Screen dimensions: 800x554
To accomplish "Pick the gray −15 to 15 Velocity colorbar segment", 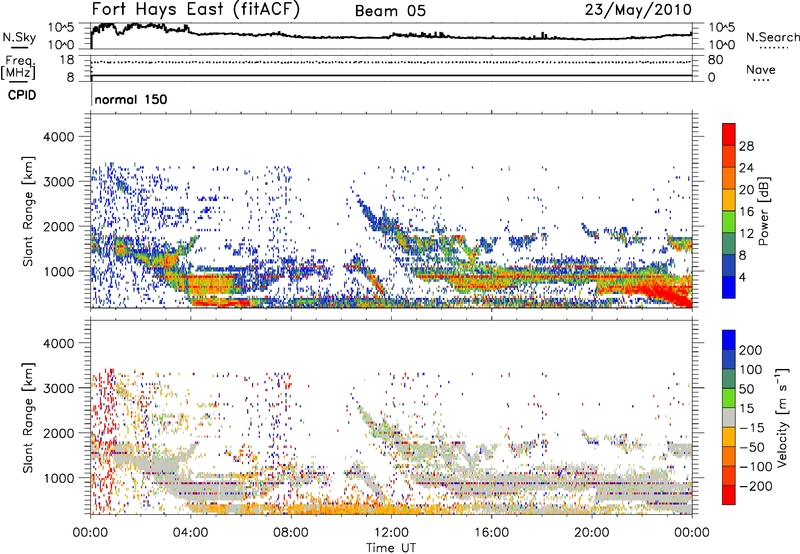I will coord(729,417).
